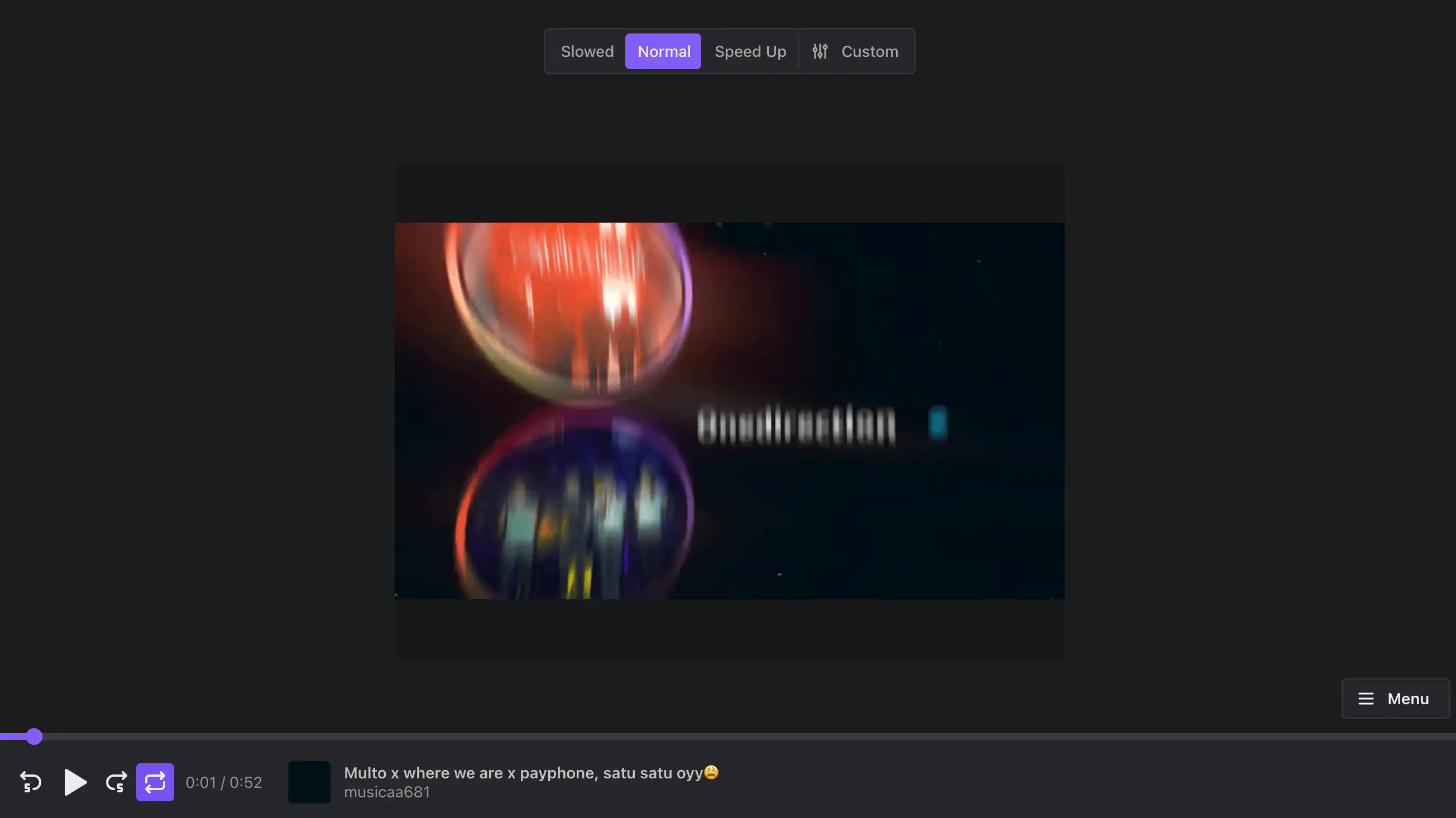Click the purple seek bar handle

click(x=34, y=737)
